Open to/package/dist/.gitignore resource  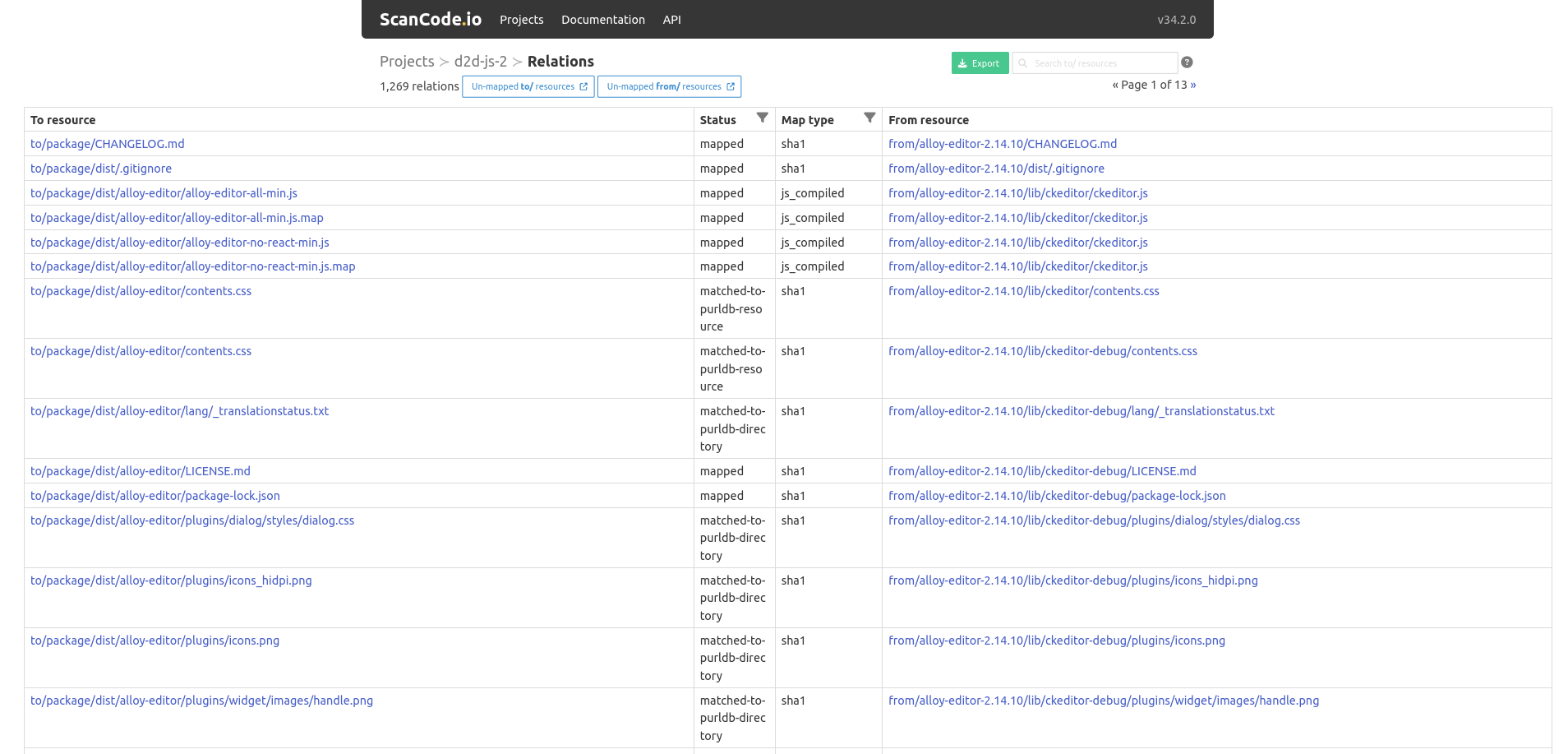pos(101,169)
